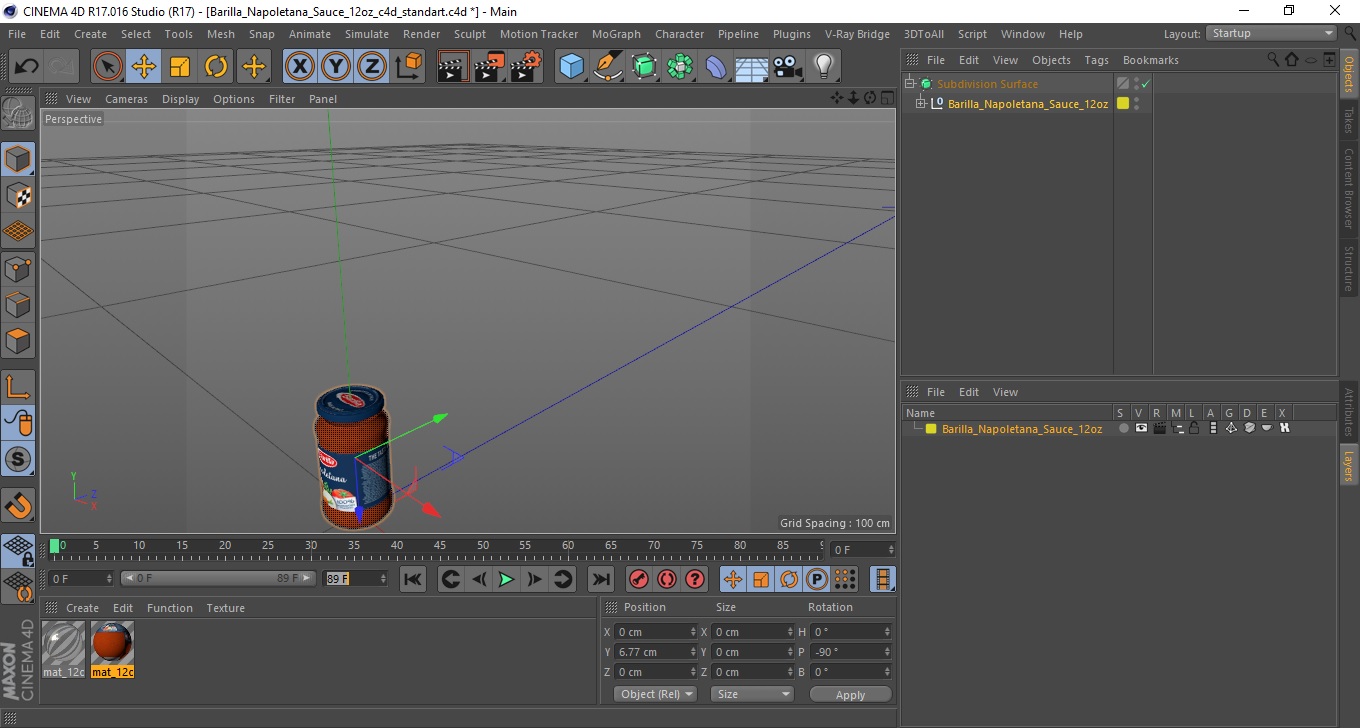This screenshot has height=728, width=1360.
Task: Go to end of animation
Action: [x=600, y=579]
